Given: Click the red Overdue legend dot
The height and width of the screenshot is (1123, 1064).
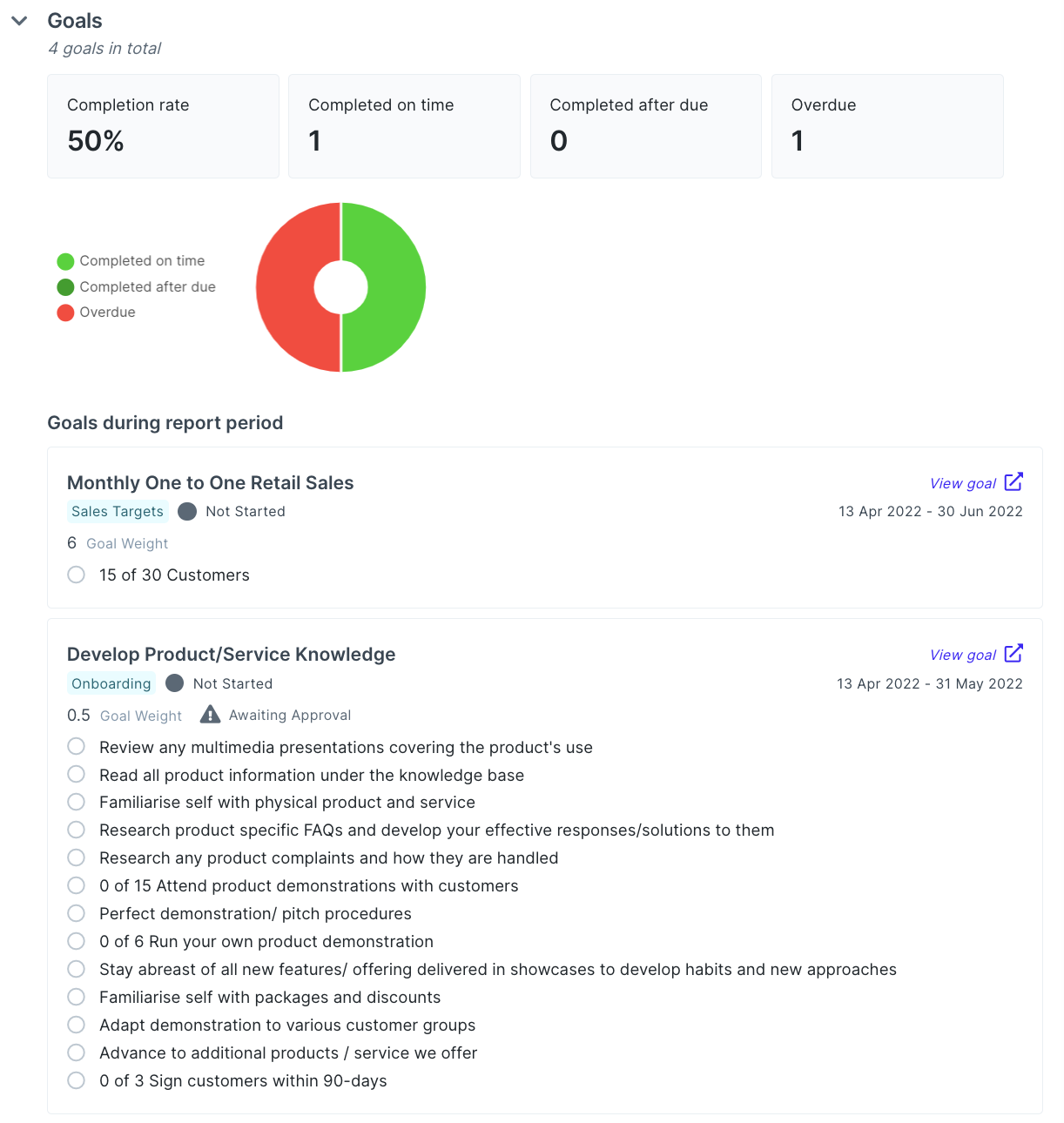Looking at the screenshot, I should [x=65, y=312].
